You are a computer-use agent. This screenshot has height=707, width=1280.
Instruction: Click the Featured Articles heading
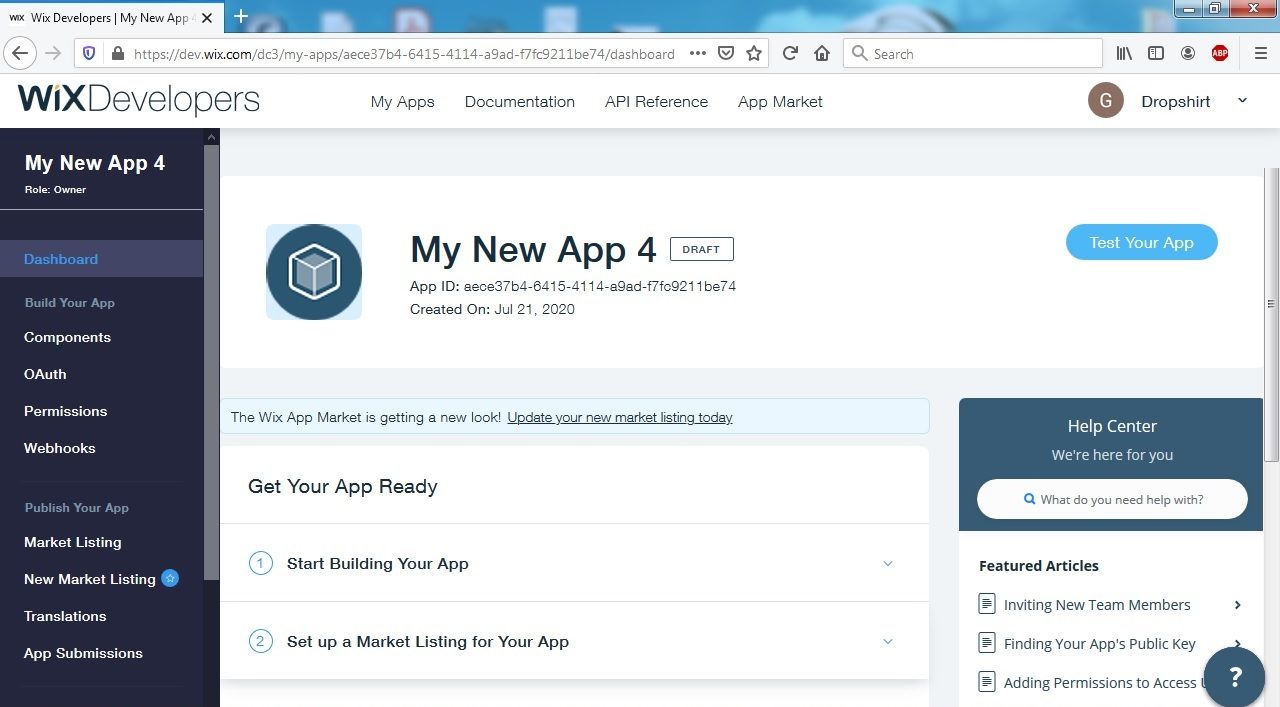tap(1039, 565)
